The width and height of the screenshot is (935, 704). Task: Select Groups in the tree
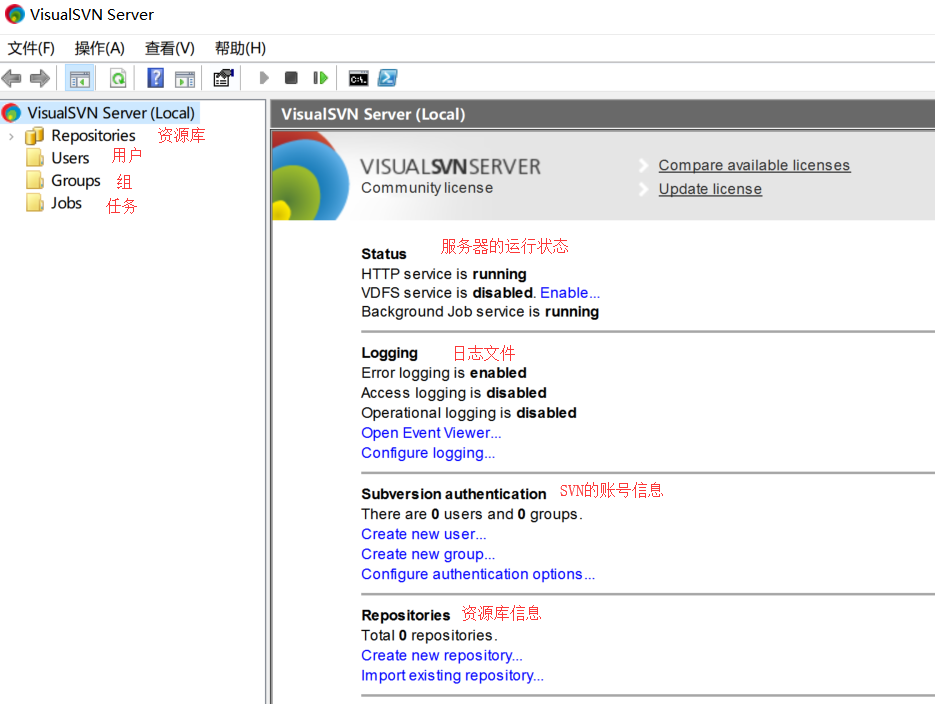76,181
